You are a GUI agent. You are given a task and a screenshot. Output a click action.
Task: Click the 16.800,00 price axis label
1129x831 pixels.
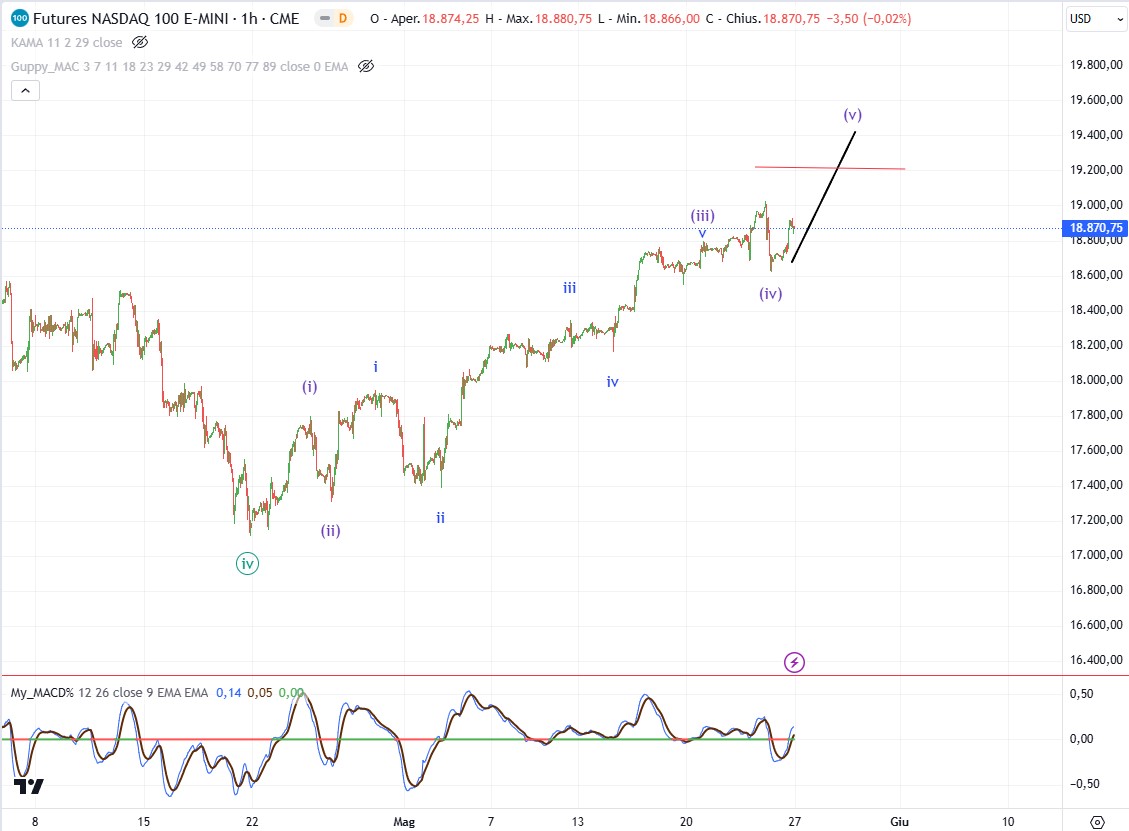pyautogui.click(x=1096, y=589)
